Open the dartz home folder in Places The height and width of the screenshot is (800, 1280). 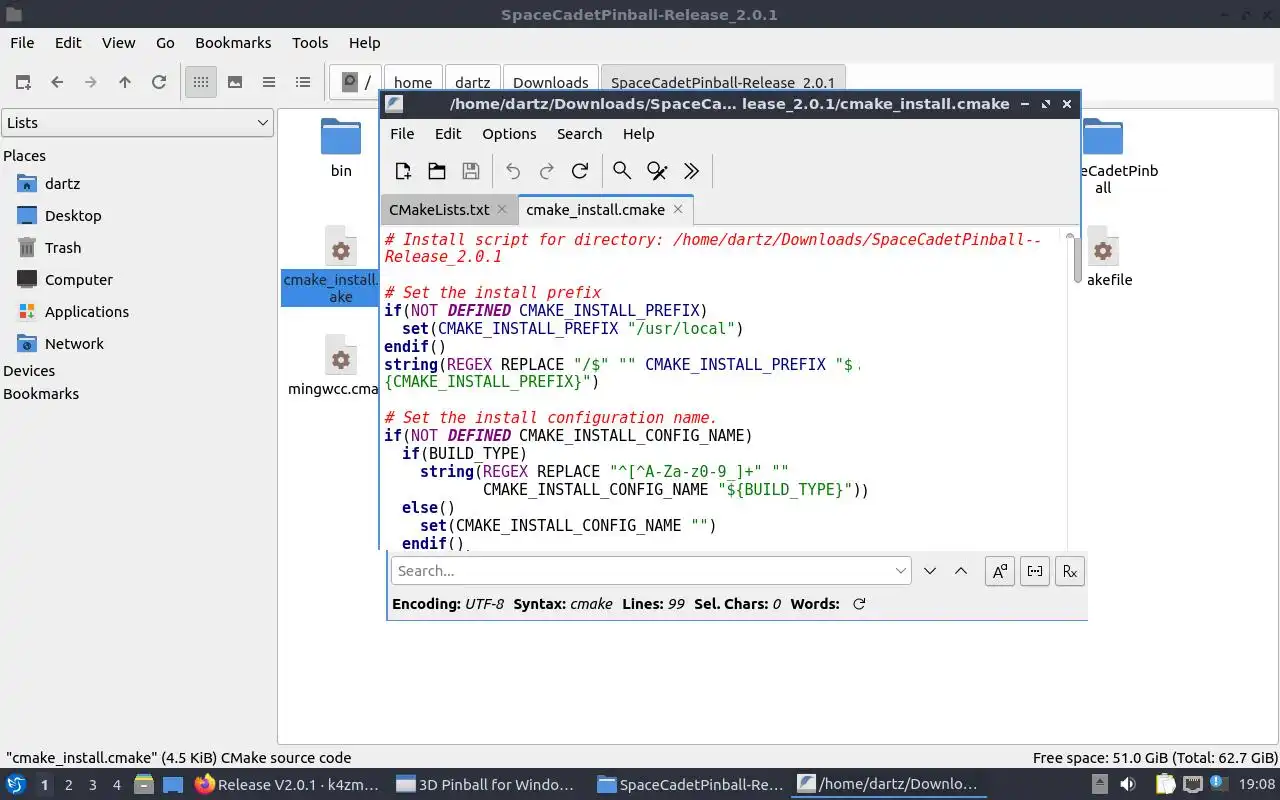pyautogui.click(x=62, y=184)
